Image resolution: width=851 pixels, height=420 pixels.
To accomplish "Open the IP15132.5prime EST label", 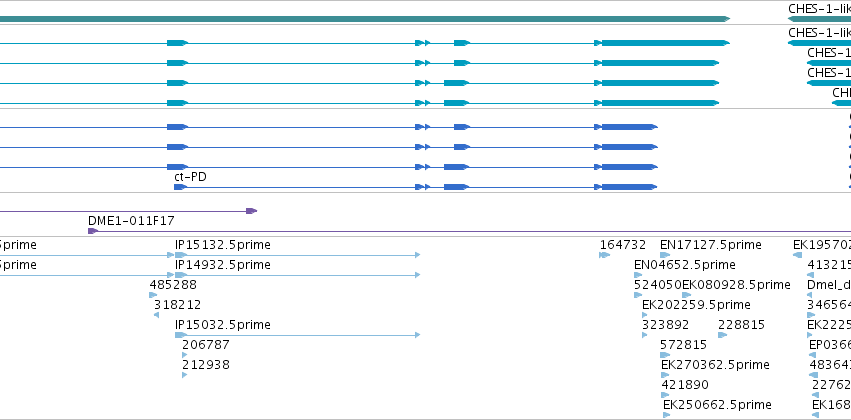I will (223, 245).
